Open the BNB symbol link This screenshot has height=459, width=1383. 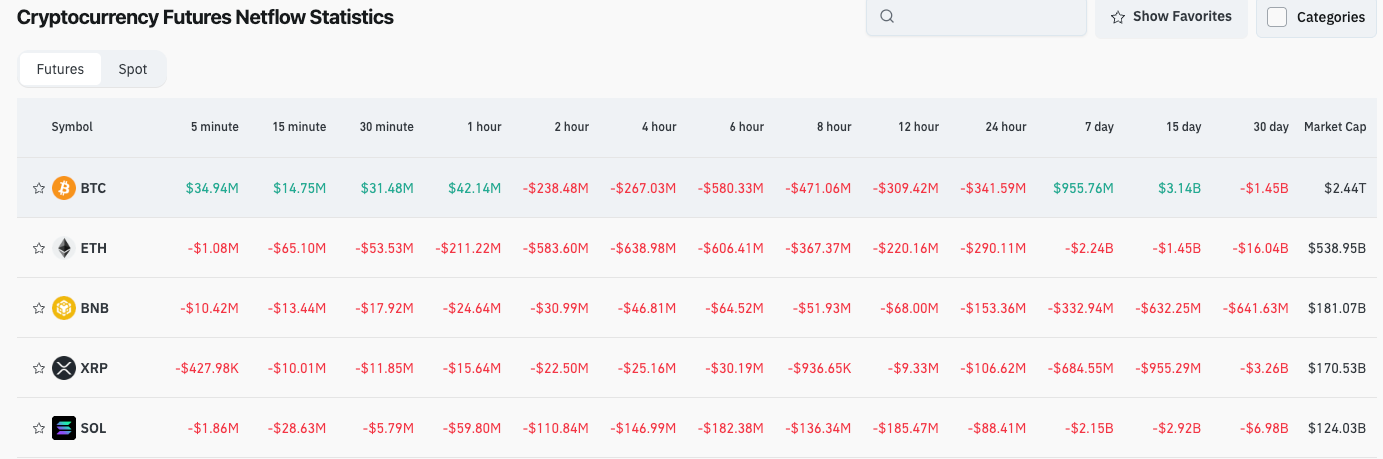[x=95, y=308]
